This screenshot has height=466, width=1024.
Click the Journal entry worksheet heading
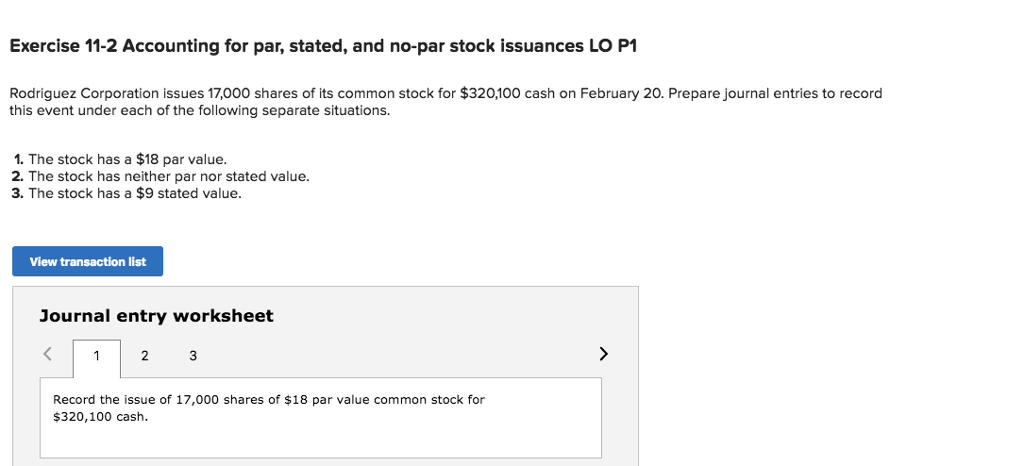(156, 316)
